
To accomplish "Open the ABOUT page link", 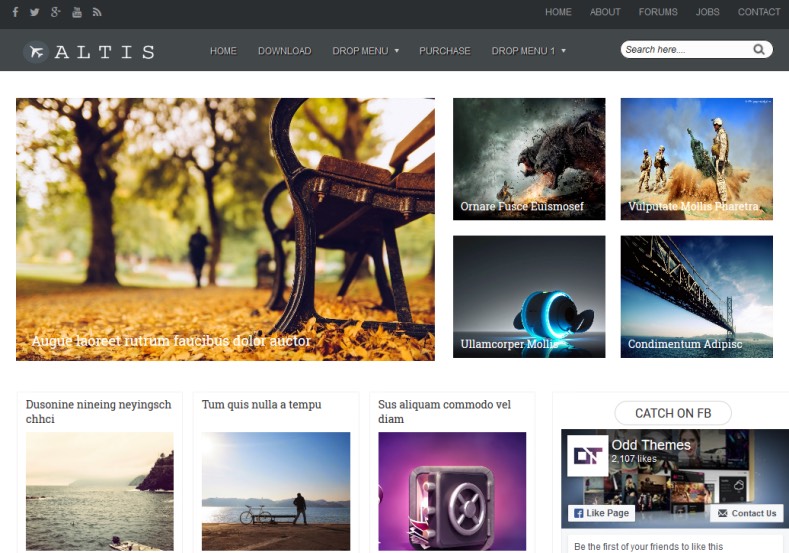I will click(605, 12).
